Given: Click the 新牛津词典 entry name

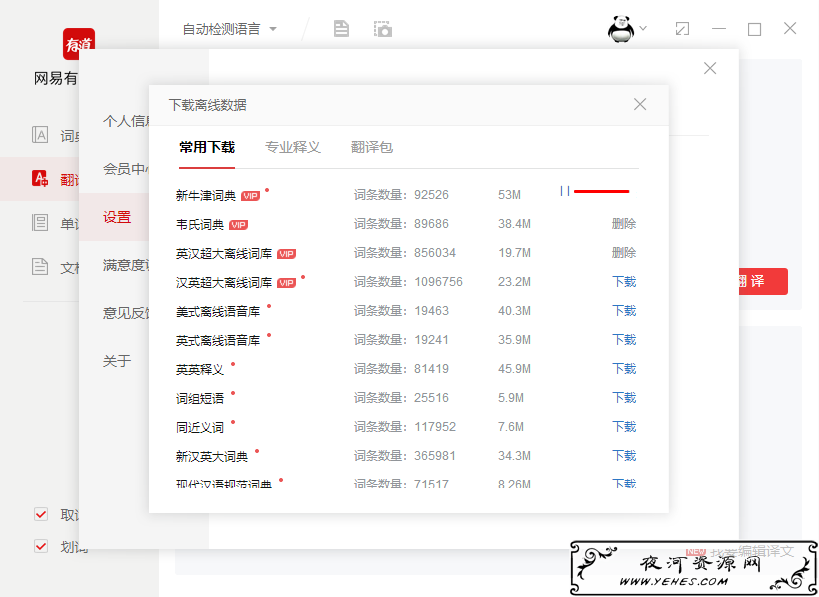Looking at the screenshot, I should [206, 196].
